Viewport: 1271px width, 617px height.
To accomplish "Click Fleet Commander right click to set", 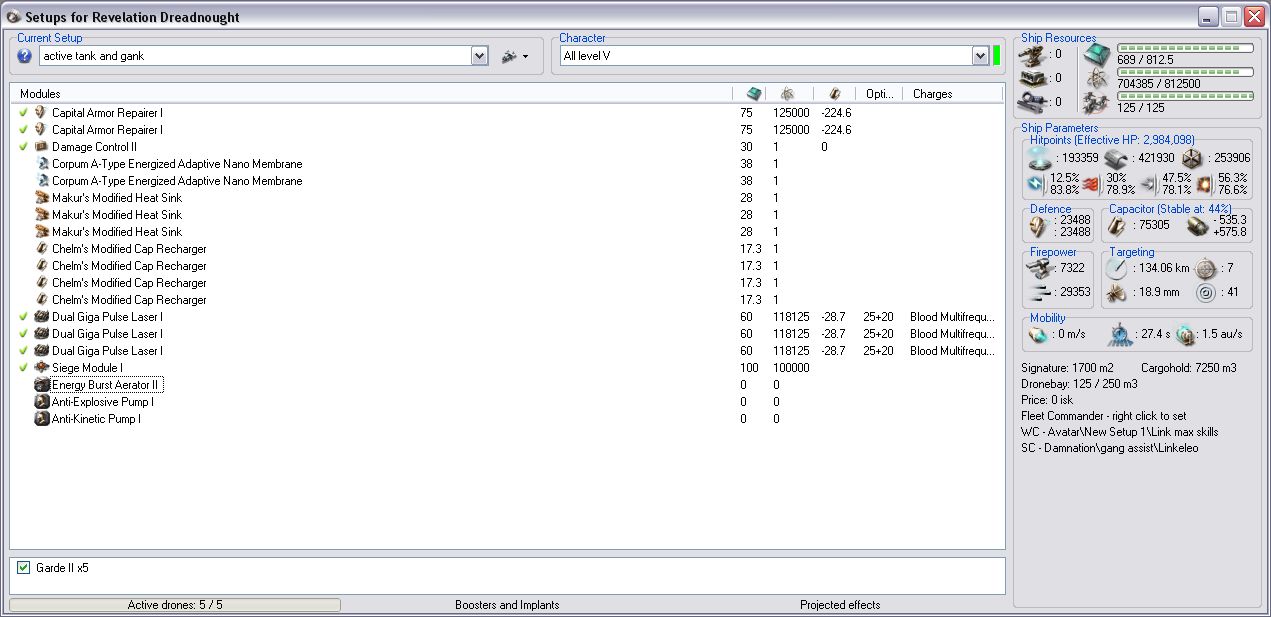I will 1103,416.
